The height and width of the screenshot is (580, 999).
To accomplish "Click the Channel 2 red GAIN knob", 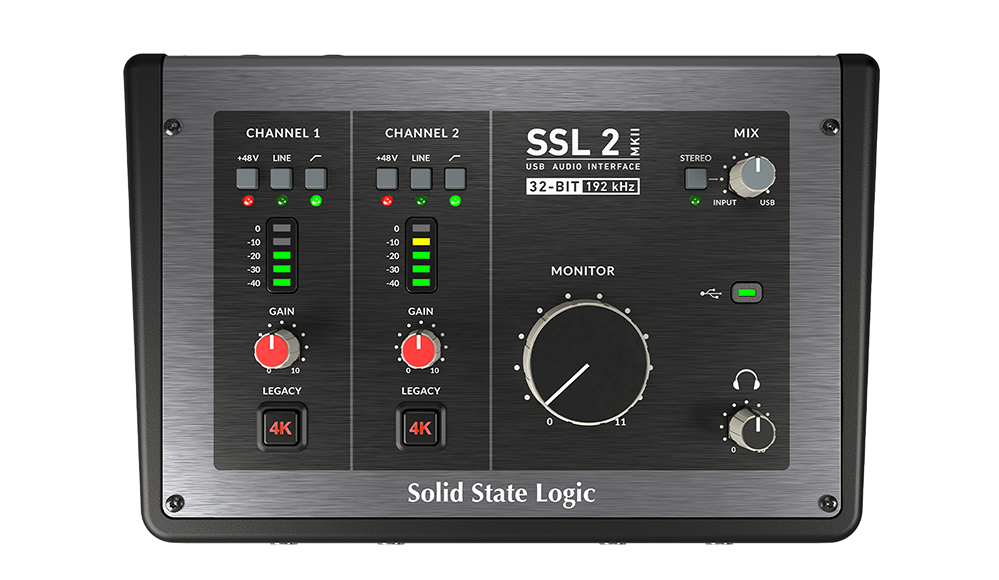I will click(x=420, y=349).
